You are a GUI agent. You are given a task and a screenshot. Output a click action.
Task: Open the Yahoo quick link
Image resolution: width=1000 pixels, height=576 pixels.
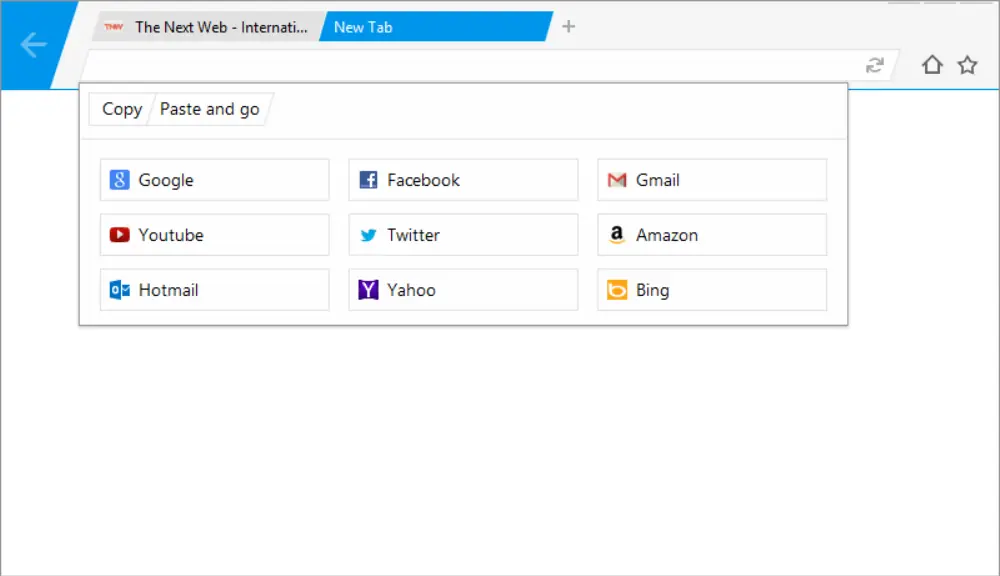tap(463, 290)
